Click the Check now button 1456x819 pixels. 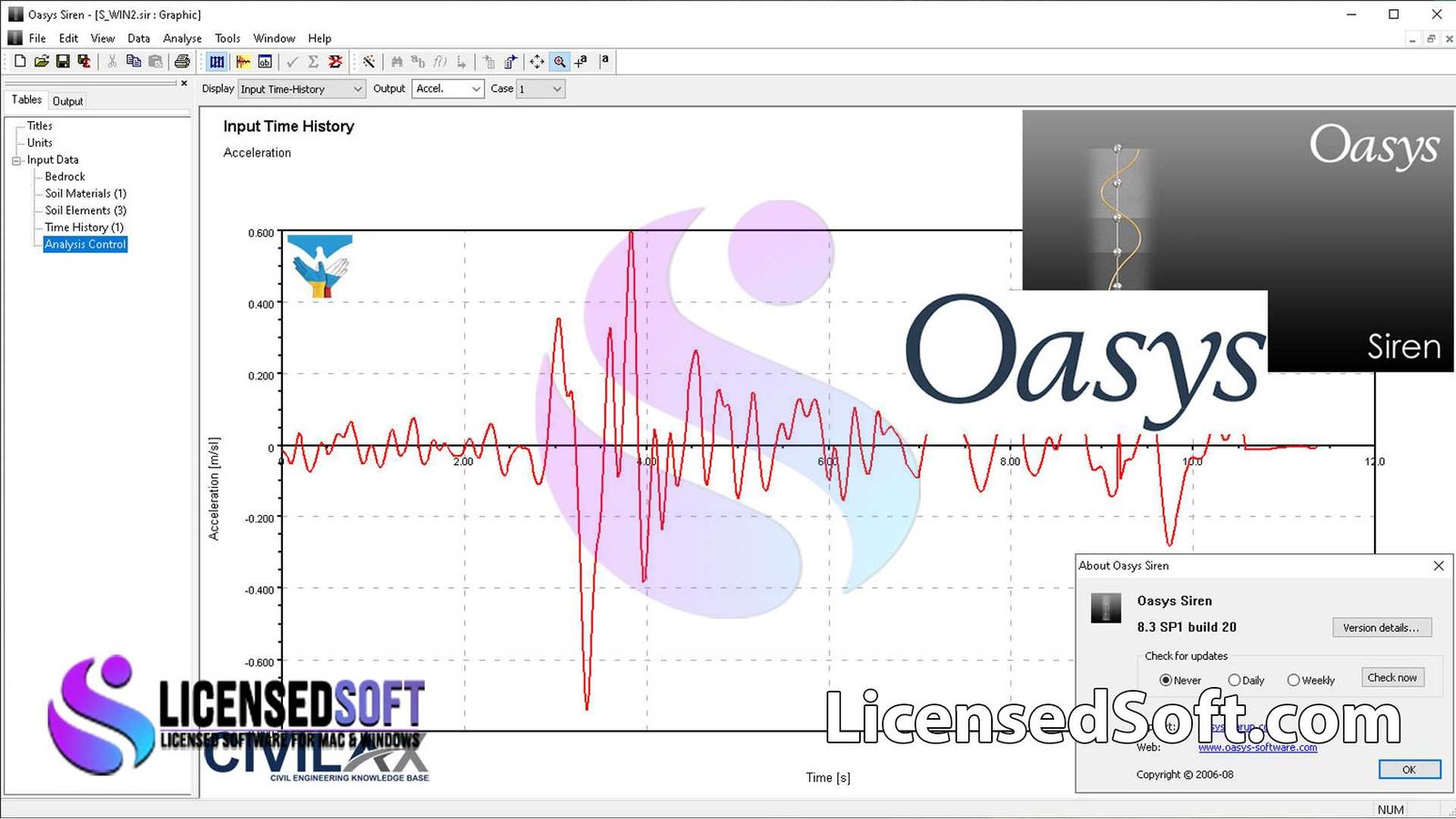click(x=1392, y=678)
